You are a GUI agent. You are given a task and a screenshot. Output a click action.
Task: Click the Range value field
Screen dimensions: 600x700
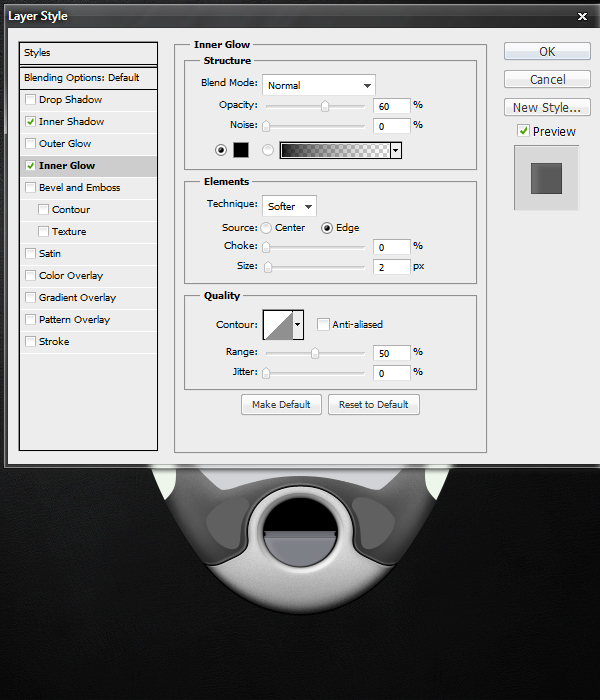tap(392, 353)
